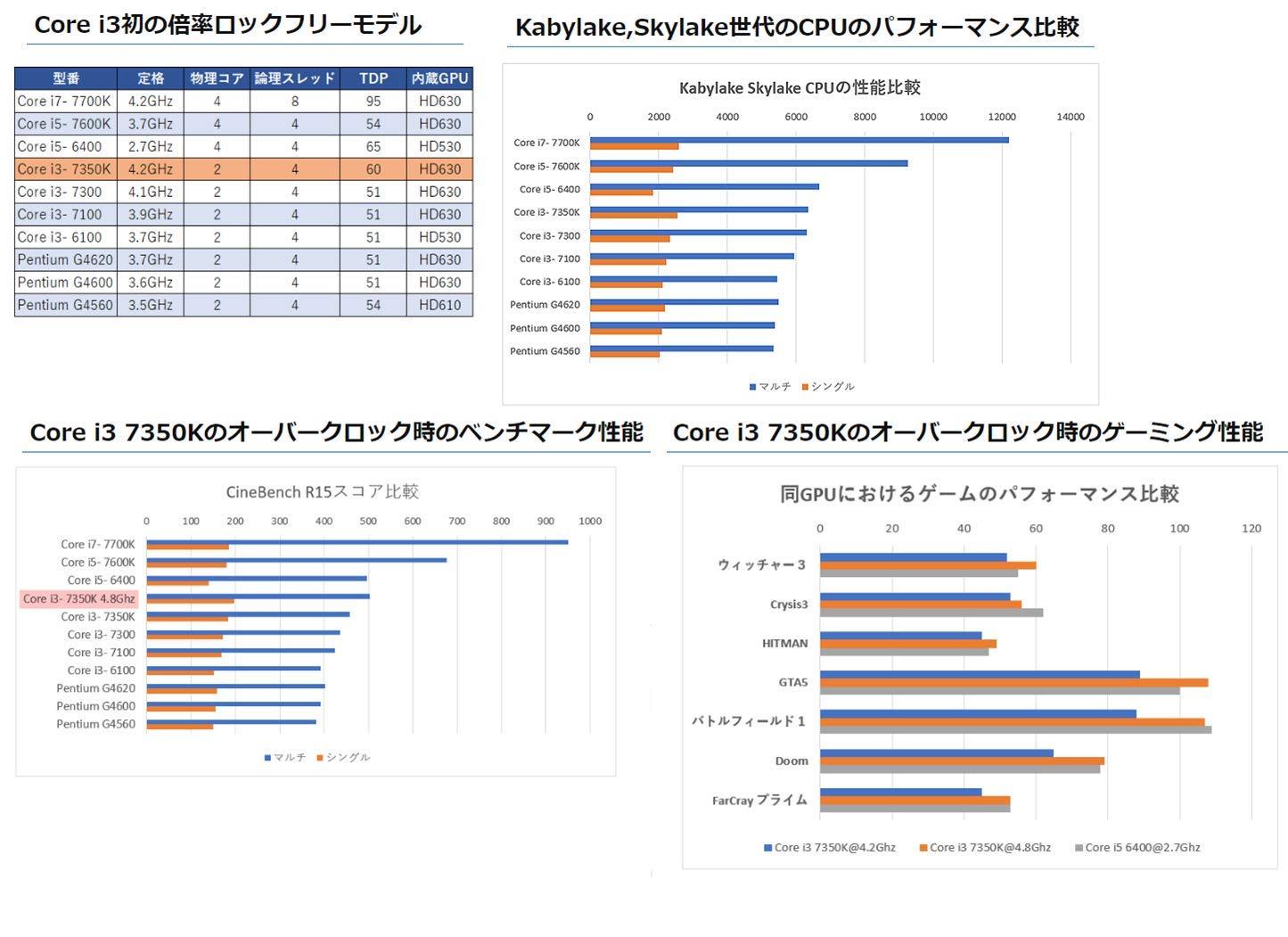
Task: Click the blue Core i7-7700K bar in Kabylake chart
Action: [800, 140]
